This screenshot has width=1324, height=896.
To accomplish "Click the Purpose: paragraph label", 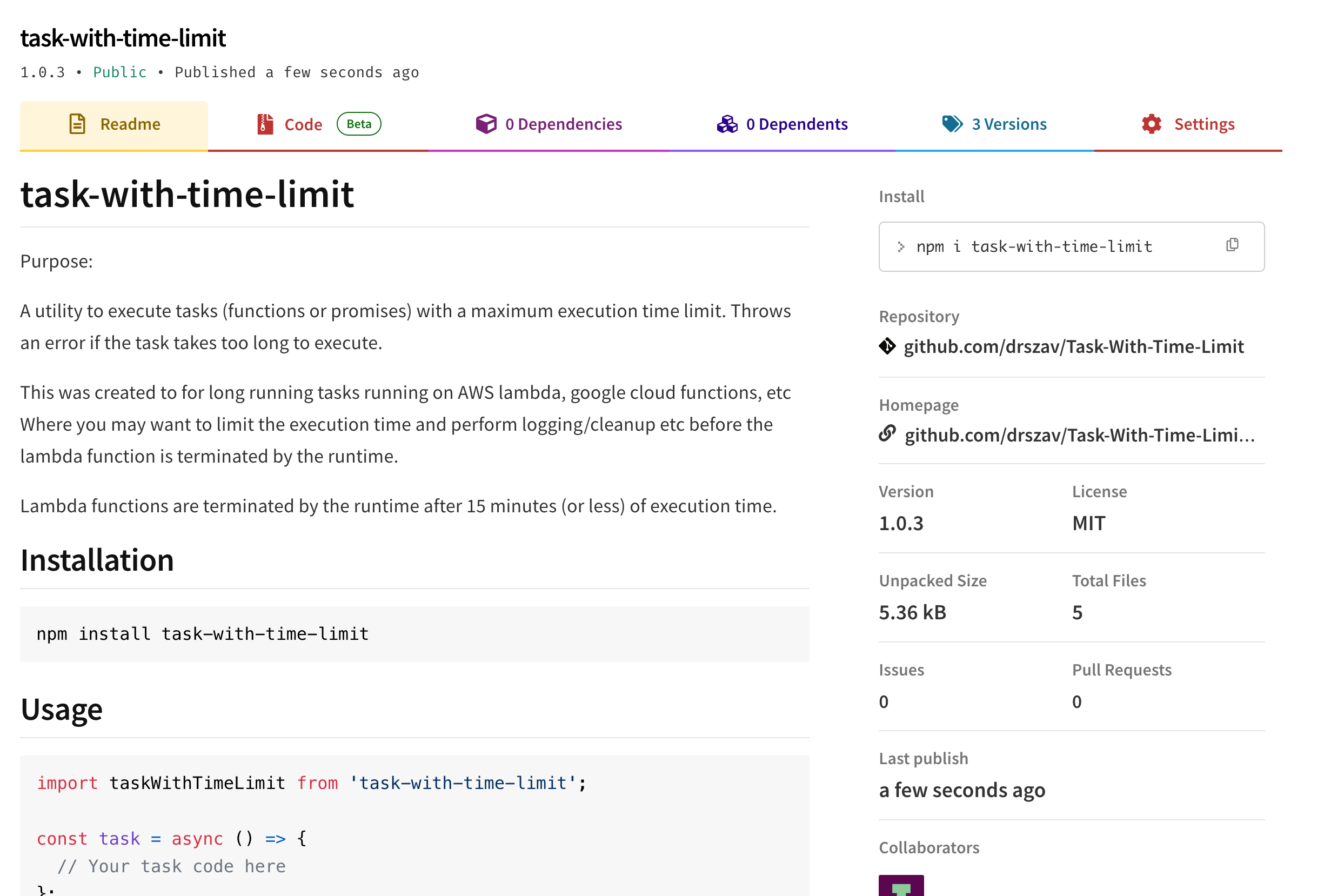I will click(x=56, y=262).
